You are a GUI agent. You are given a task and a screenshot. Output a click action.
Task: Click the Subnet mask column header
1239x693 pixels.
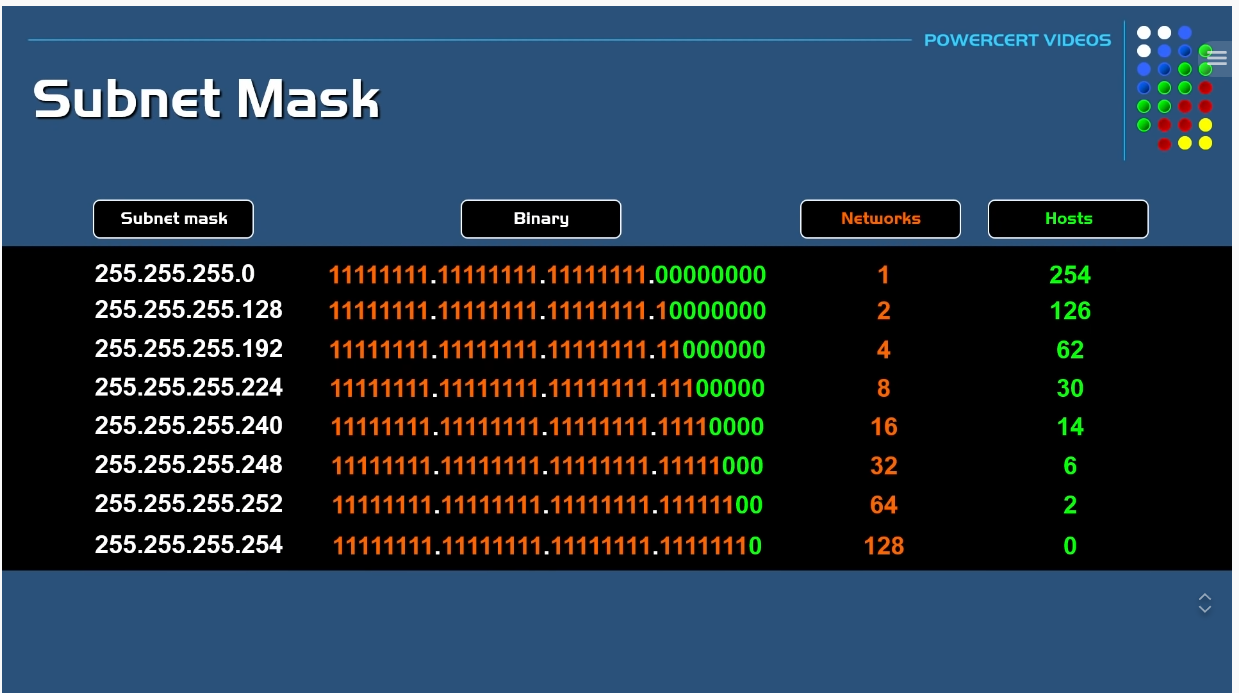[173, 219]
